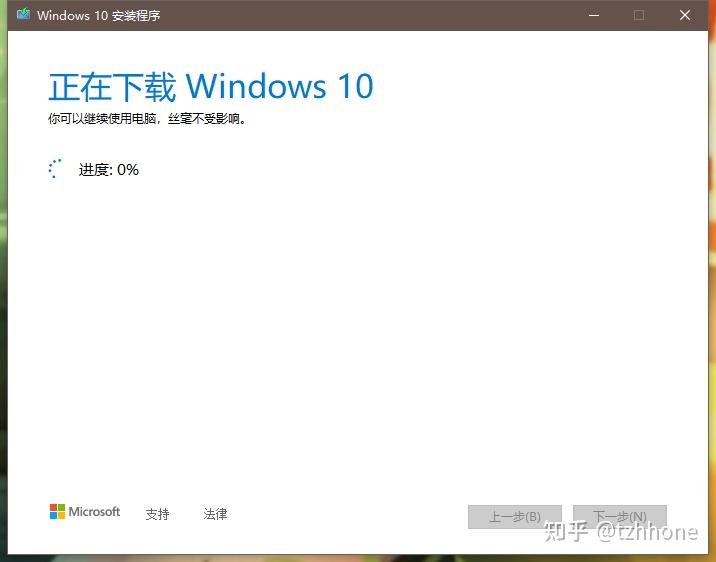Click the 正在下载 Windows 10 heading
This screenshot has width=716, height=562.
coord(211,86)
